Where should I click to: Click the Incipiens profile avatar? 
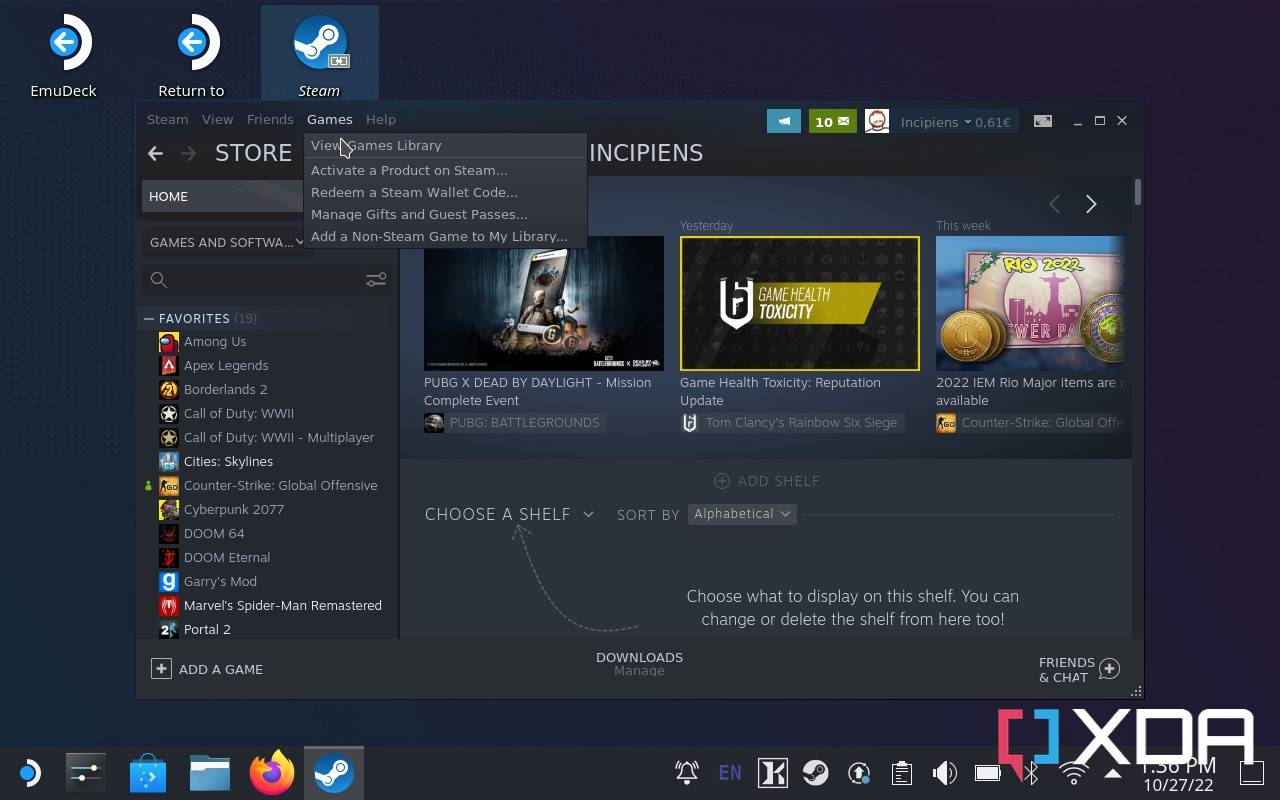click(x=877, y=121)
